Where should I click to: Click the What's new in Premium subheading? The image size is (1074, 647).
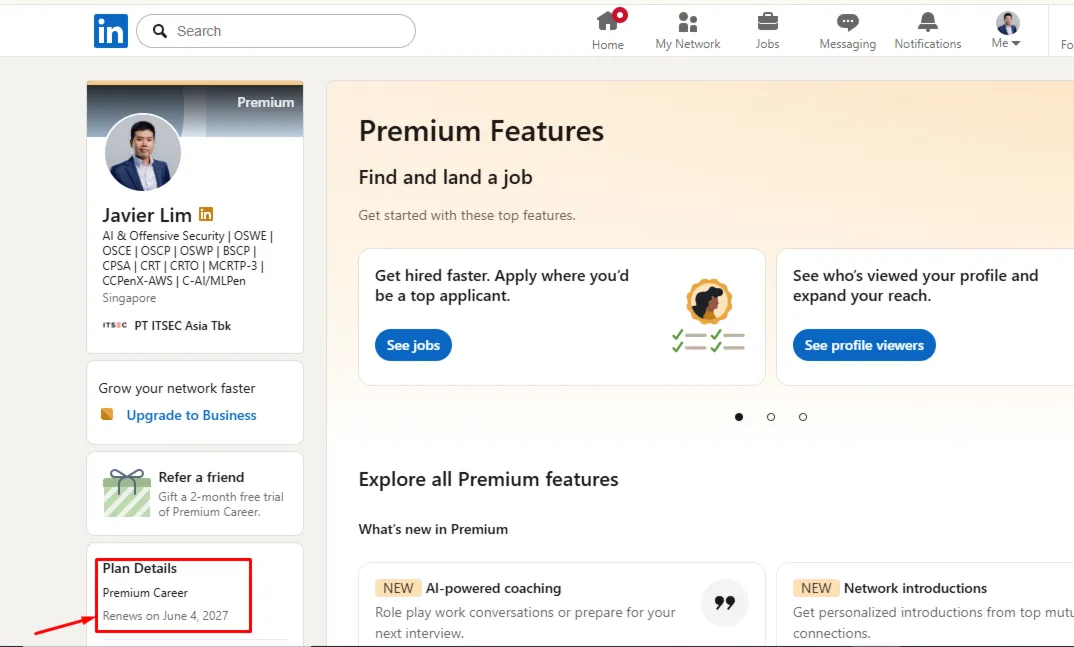[x=433, y=529]
